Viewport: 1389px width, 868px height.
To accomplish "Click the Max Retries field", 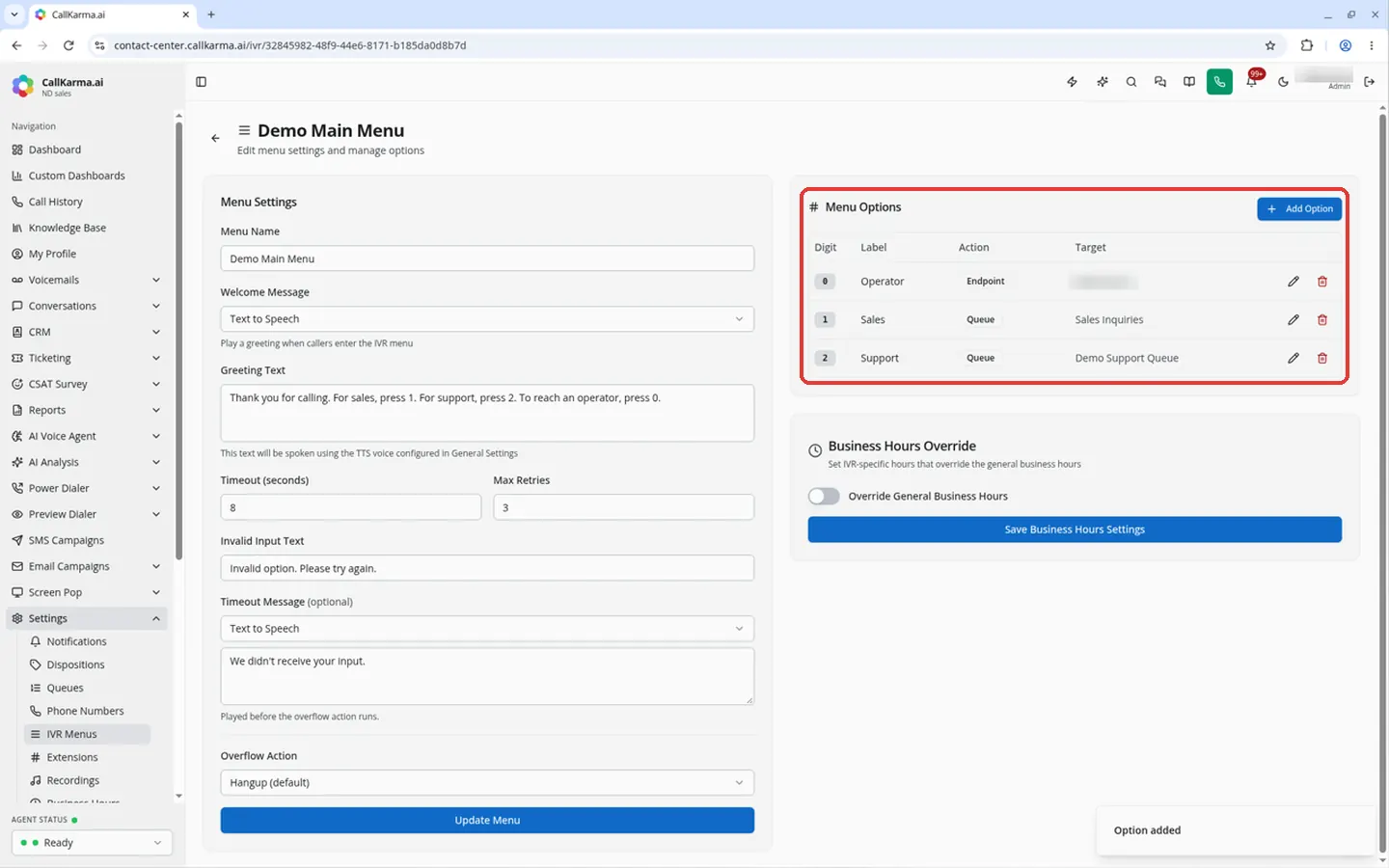I will pyautogui.click(x=624, y=507).
